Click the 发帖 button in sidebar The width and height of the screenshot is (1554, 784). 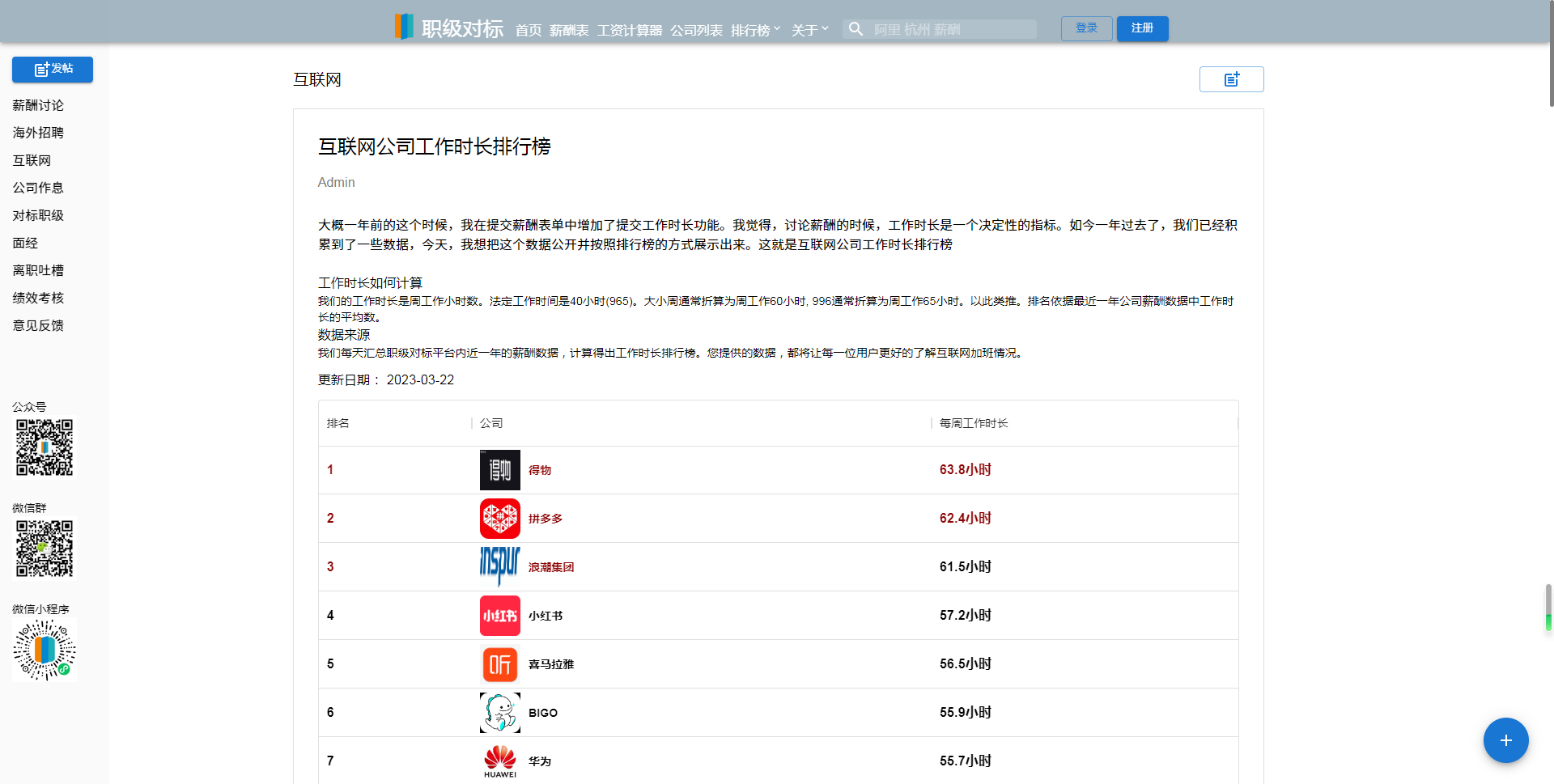coord(53,70)
